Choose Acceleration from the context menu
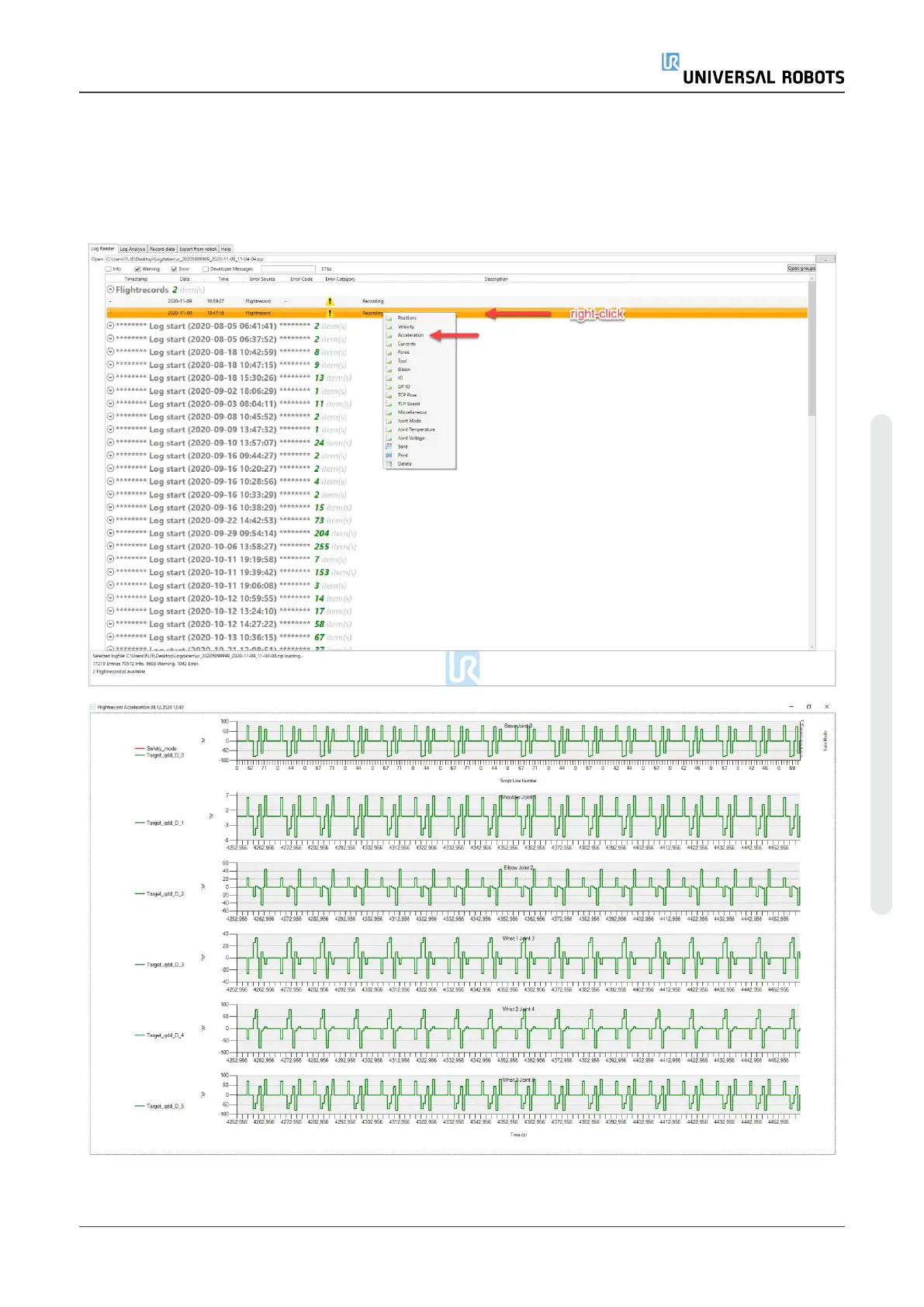This screenshot has width=924, height=1307. coord(410,335)
